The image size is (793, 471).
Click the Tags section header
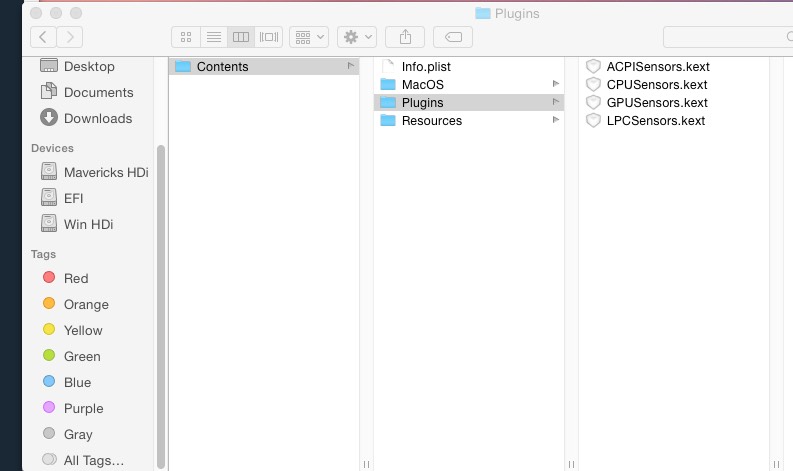43,254
